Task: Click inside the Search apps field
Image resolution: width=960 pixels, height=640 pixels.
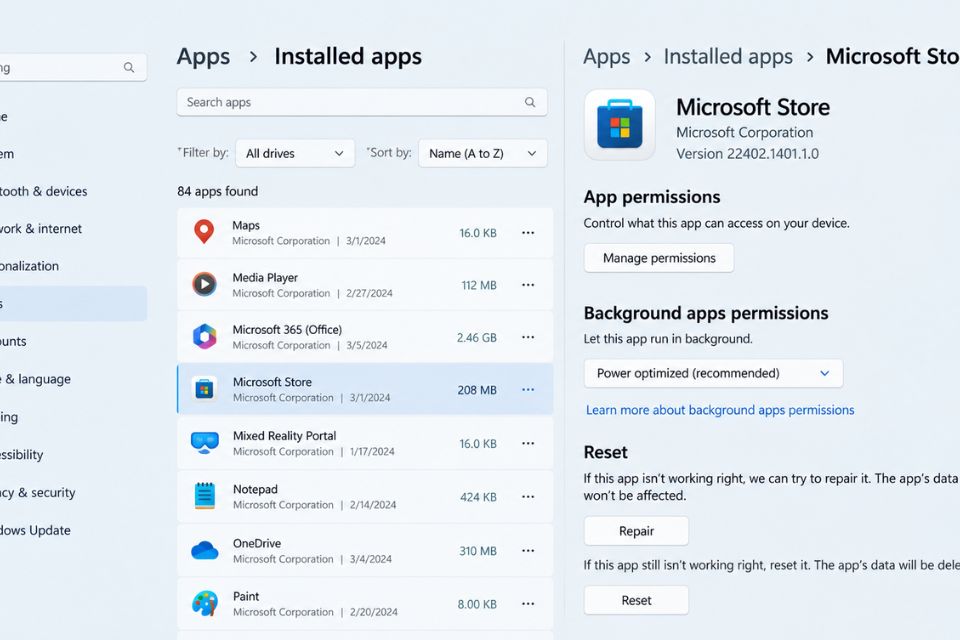Action: coord(361,102)
